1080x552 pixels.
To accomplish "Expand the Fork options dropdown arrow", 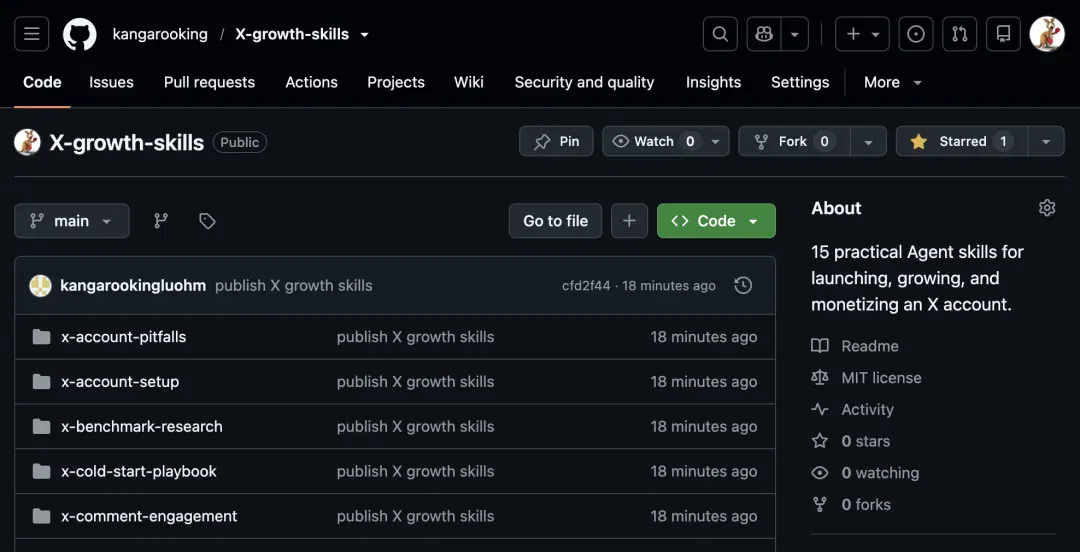I will (x=868, y=141).
